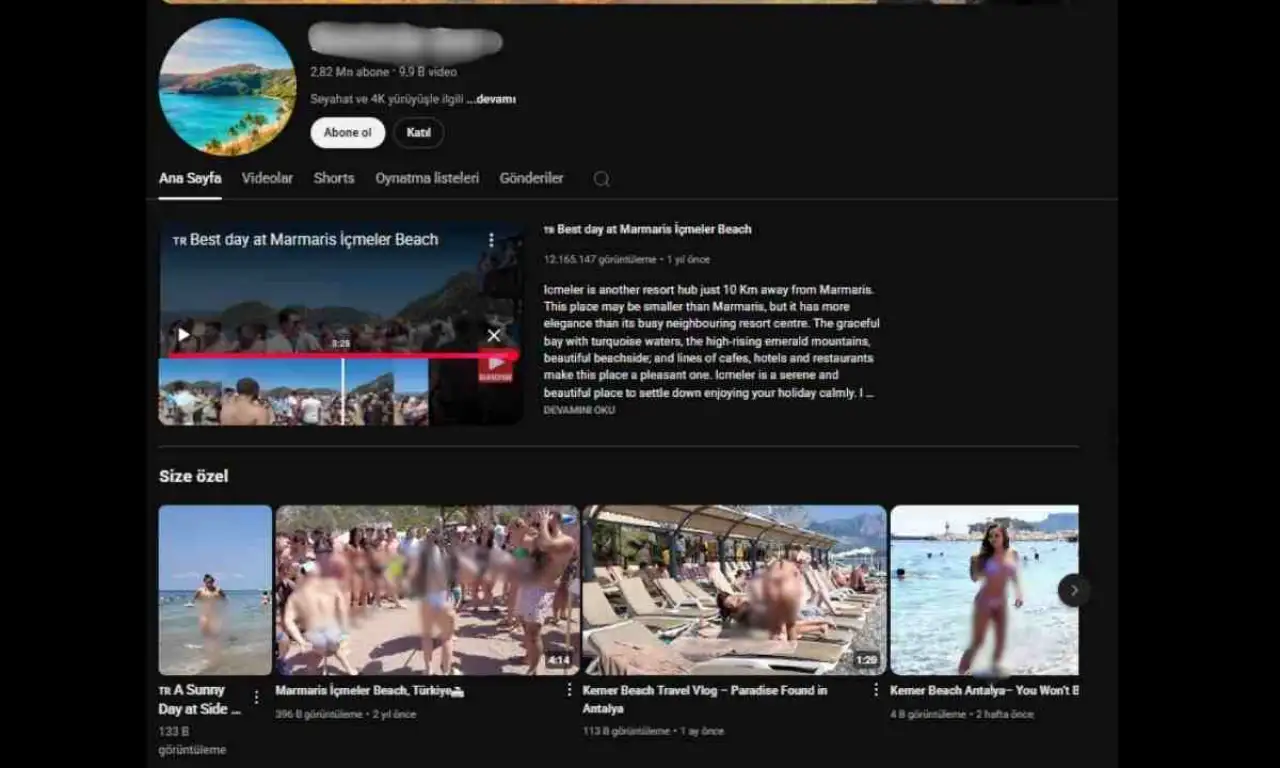
Task: Click the 2,82 Mn abone subscriber count
Action: (351, 72)
